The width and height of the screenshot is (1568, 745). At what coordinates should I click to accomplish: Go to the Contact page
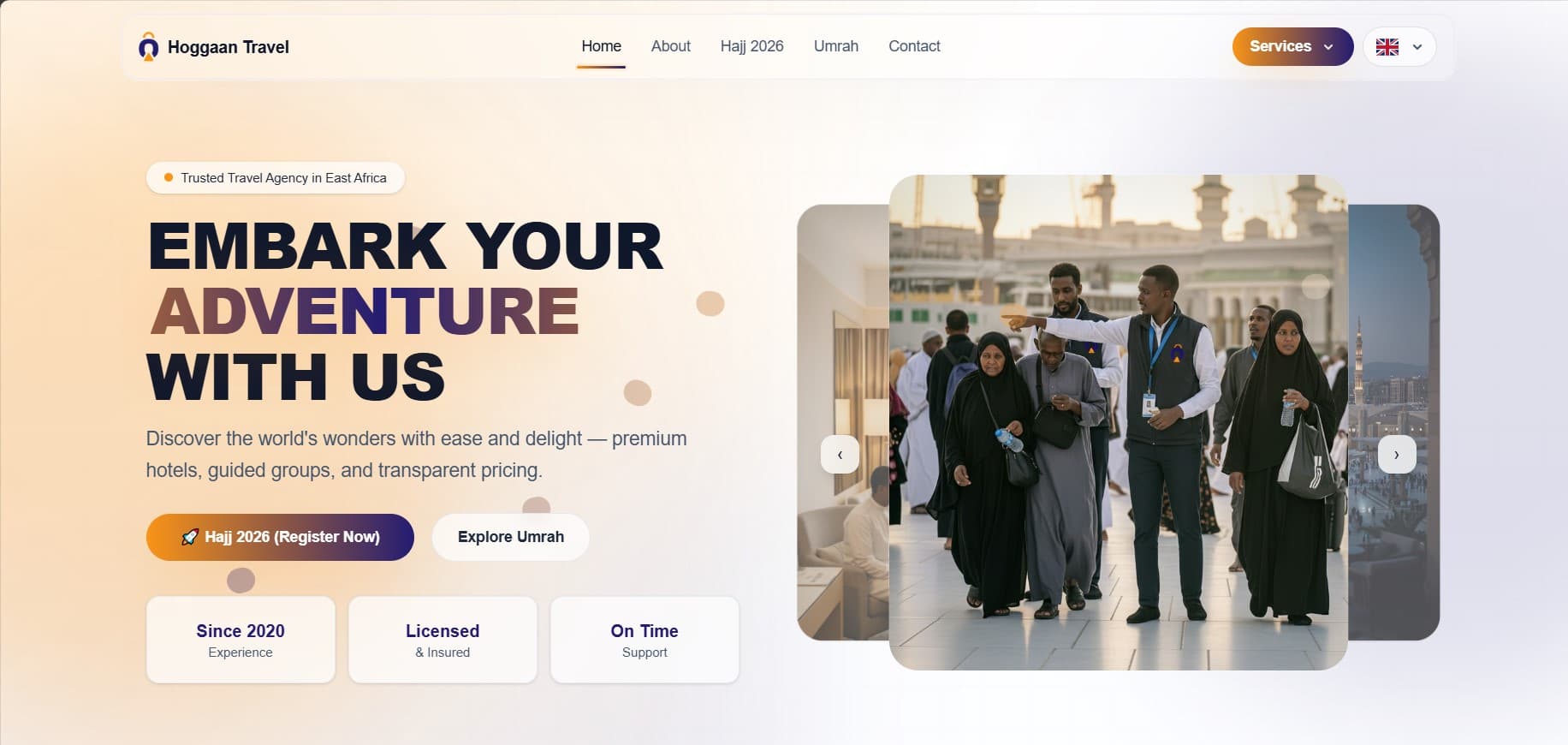(x=914, y=46)
